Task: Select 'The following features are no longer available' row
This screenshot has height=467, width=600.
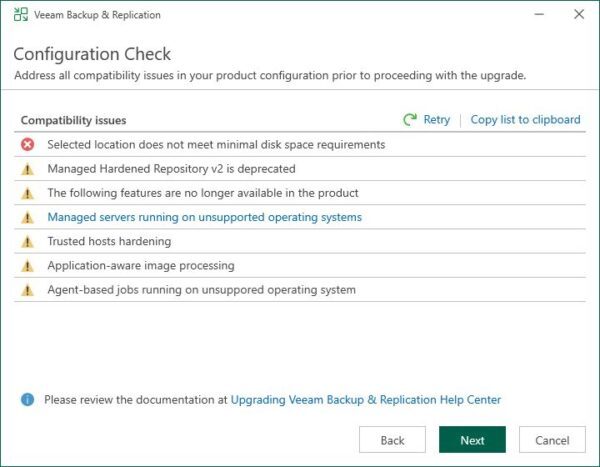Action: click(300, 193)
